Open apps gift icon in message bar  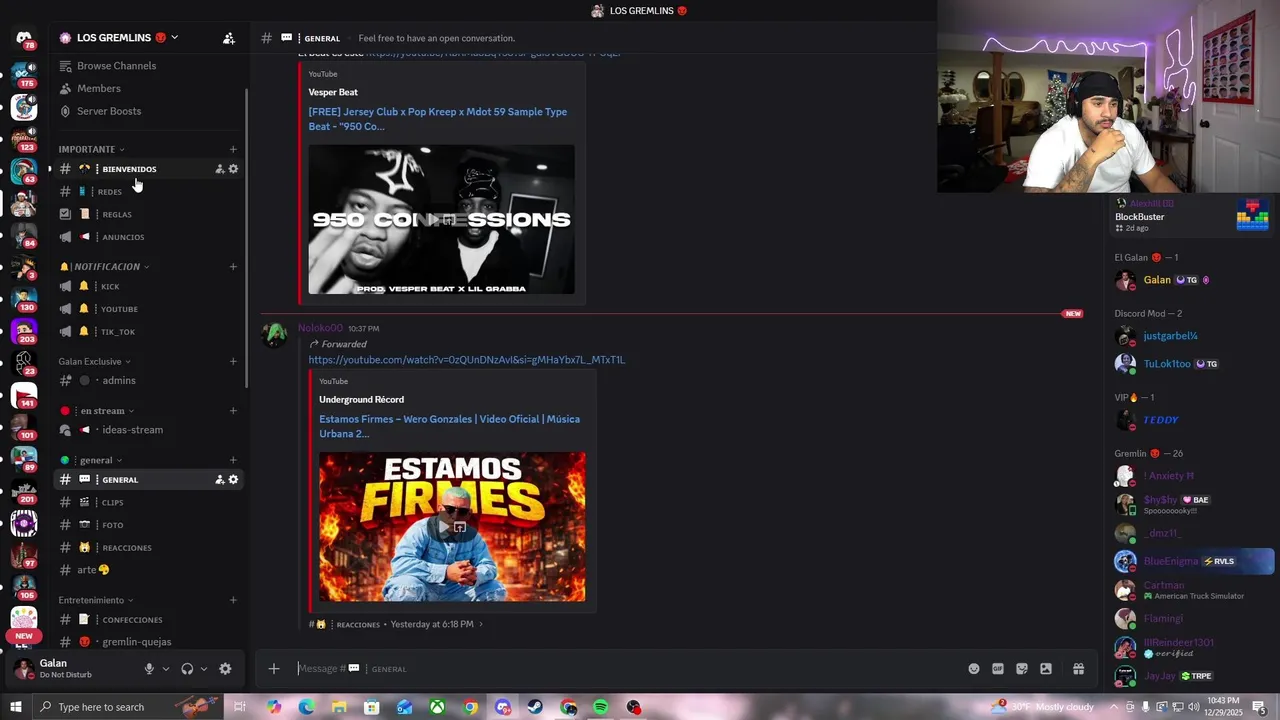click(x=1078, y=669)
